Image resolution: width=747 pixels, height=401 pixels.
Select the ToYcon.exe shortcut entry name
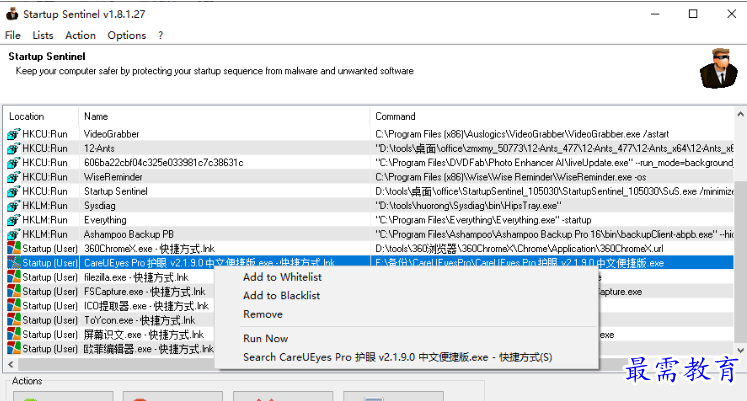pyautogui.click(x=140, y=320)
